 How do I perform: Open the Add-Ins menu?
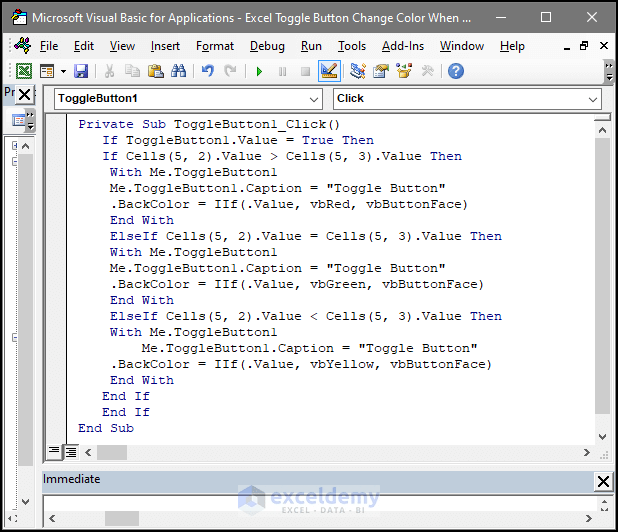[x=403, y=46]
